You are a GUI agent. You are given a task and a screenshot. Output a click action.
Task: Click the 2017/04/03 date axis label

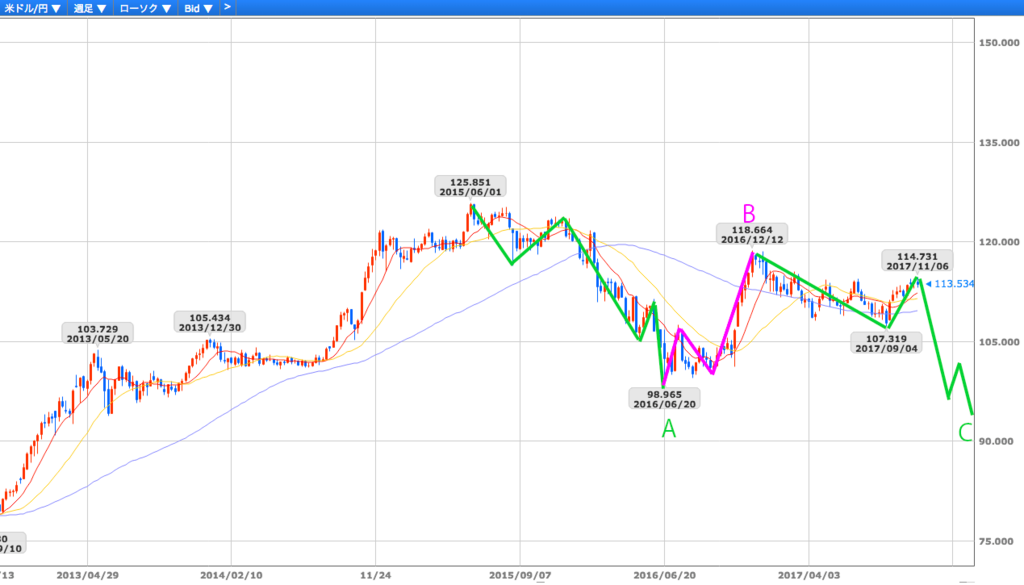coord(808,575)
